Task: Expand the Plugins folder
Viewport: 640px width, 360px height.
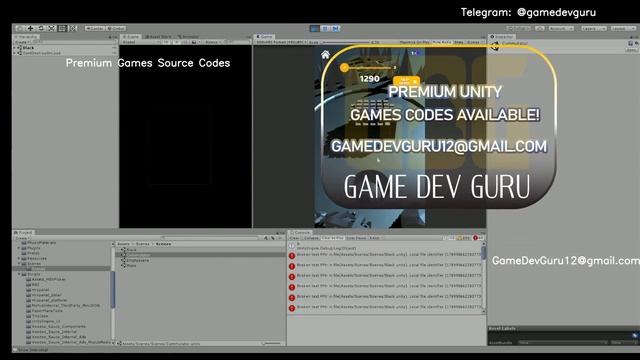Action: (19, 248)
